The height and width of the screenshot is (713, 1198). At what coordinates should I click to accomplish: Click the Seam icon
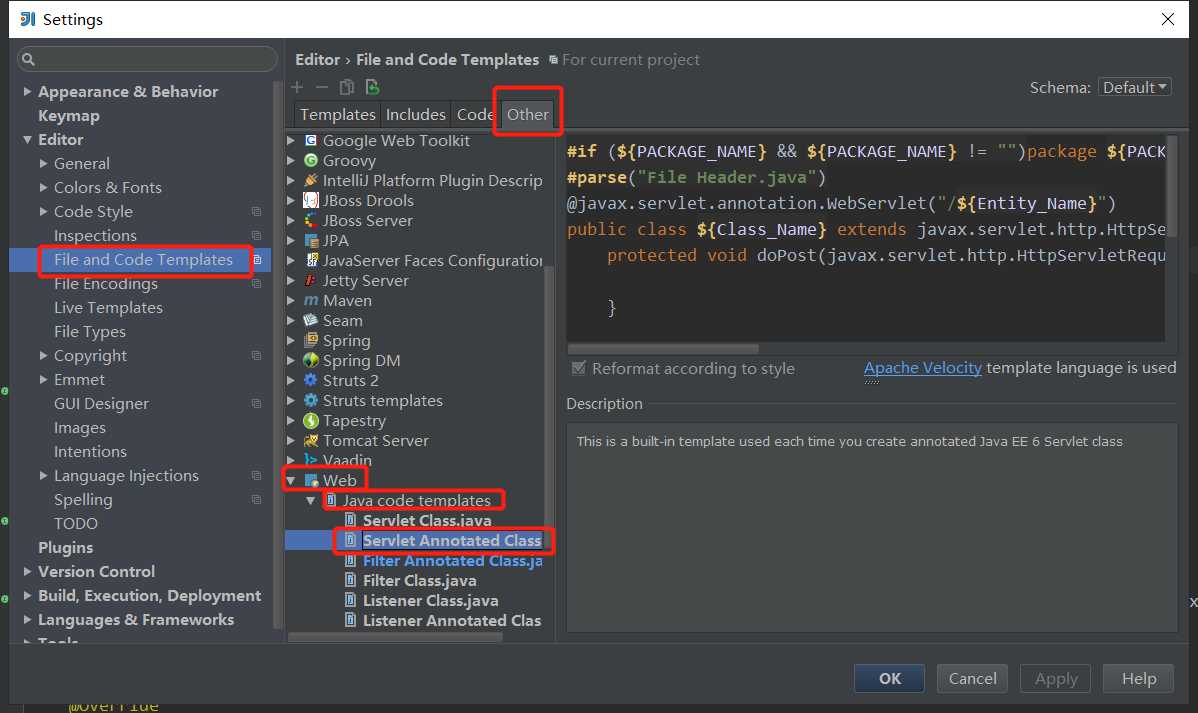pos(311,320)
